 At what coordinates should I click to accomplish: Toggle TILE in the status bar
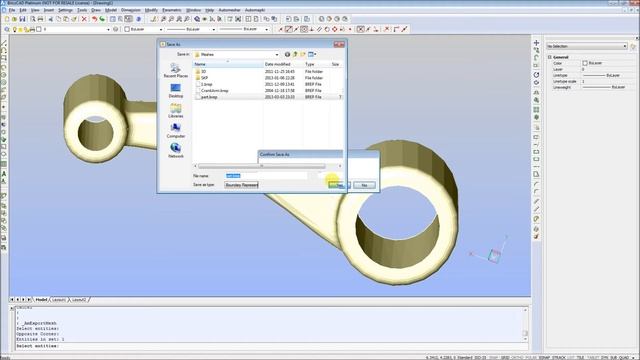pyautogui.click(x=580, y=358)
